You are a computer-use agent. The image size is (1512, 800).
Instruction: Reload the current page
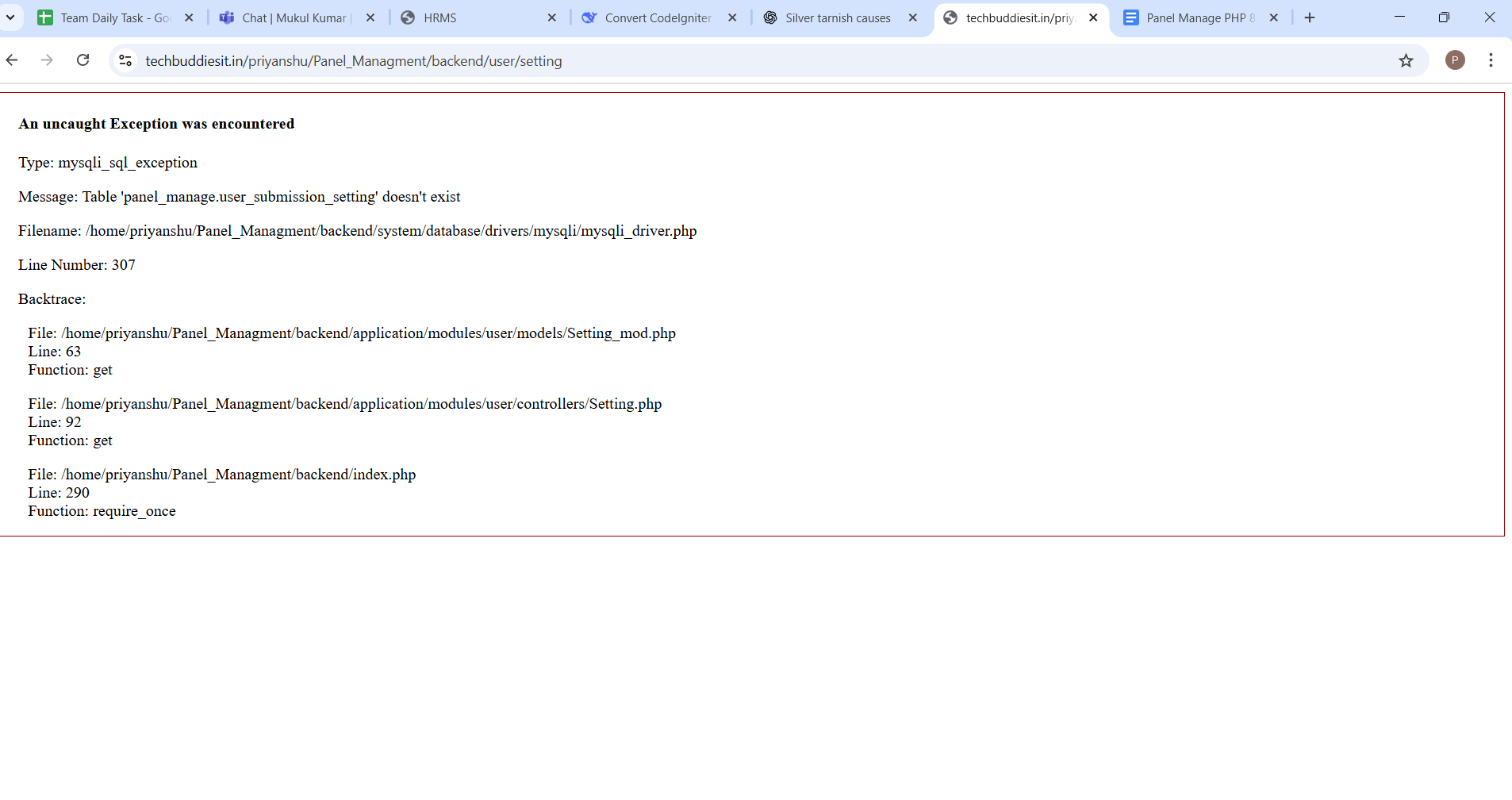pyautogui.click(x=83, y=60)
